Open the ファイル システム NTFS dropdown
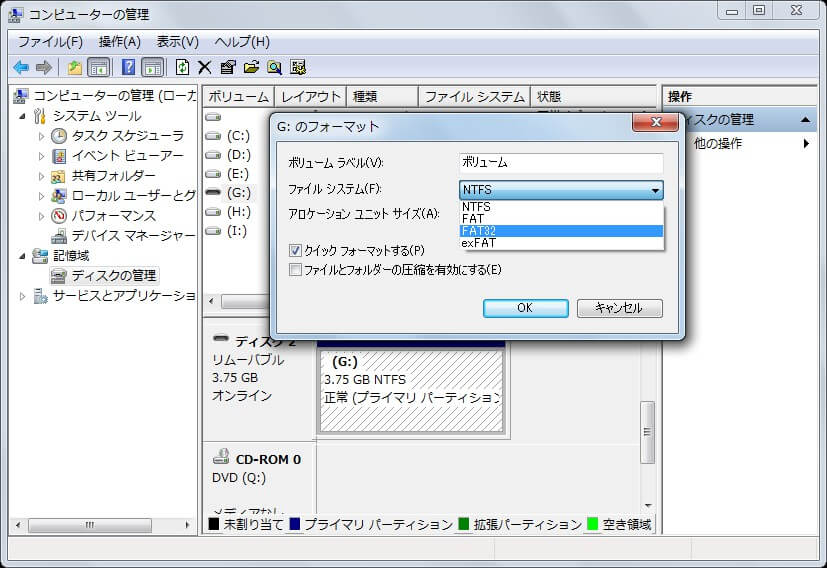This screenshot has height=568, width=827. [561, 190]
